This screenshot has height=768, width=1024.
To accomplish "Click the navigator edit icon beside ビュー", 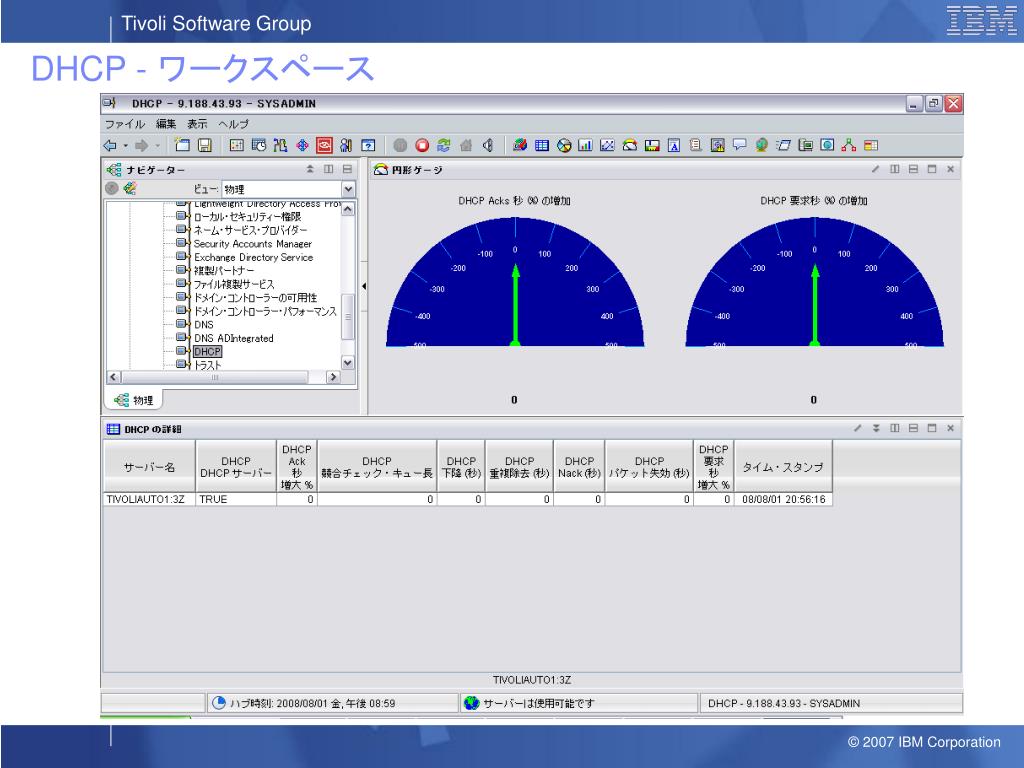I will (130, 189).
